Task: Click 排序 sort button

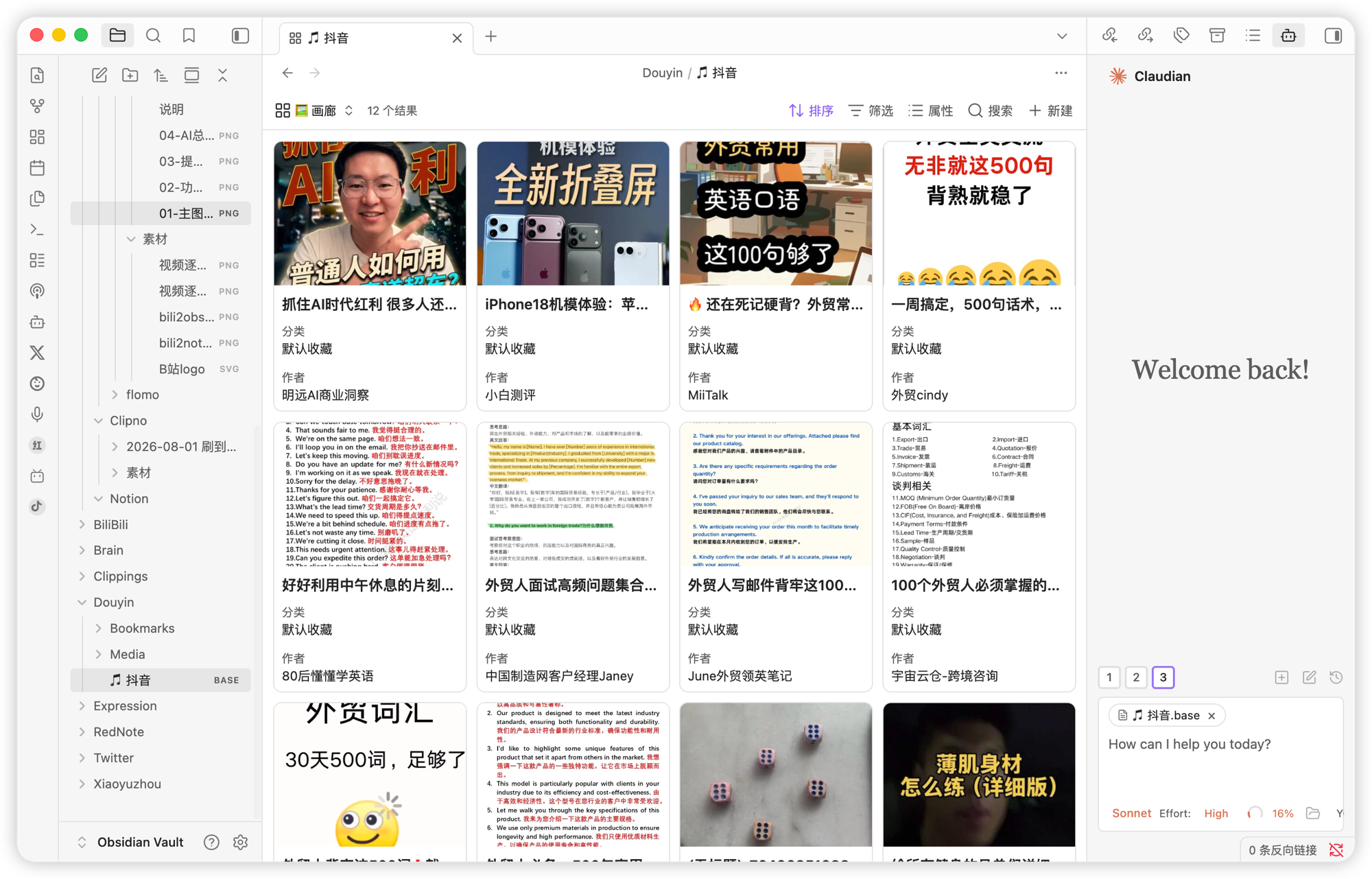Action: coord(811,110)
